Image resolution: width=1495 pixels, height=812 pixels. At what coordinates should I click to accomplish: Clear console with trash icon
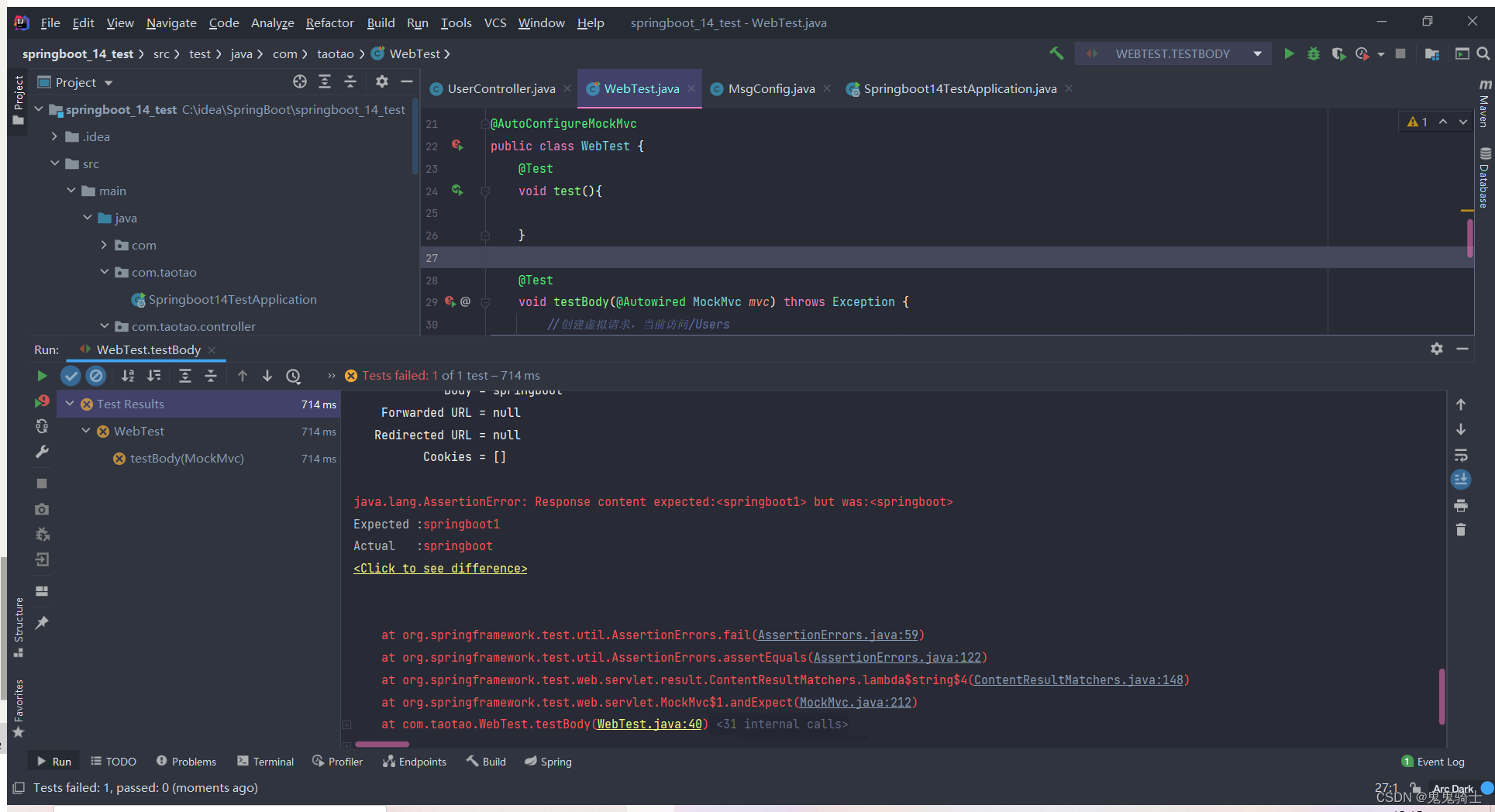pyautogui.click(x=1461, y=530)
